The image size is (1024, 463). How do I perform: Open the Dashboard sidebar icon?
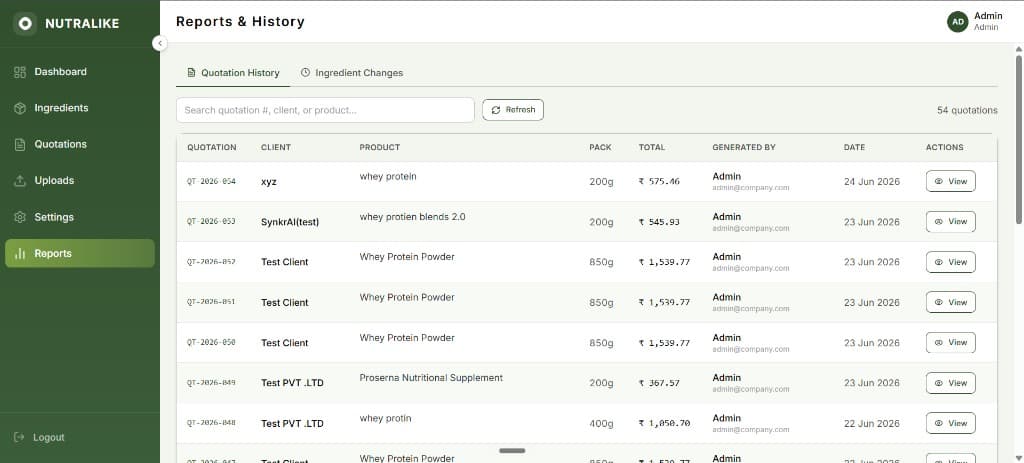click(x=20, y=72)
